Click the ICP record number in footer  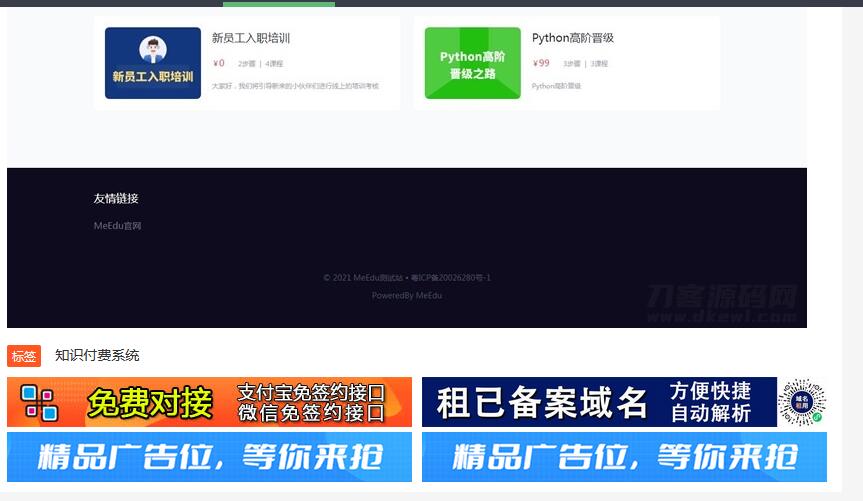[x=451, y=277]
